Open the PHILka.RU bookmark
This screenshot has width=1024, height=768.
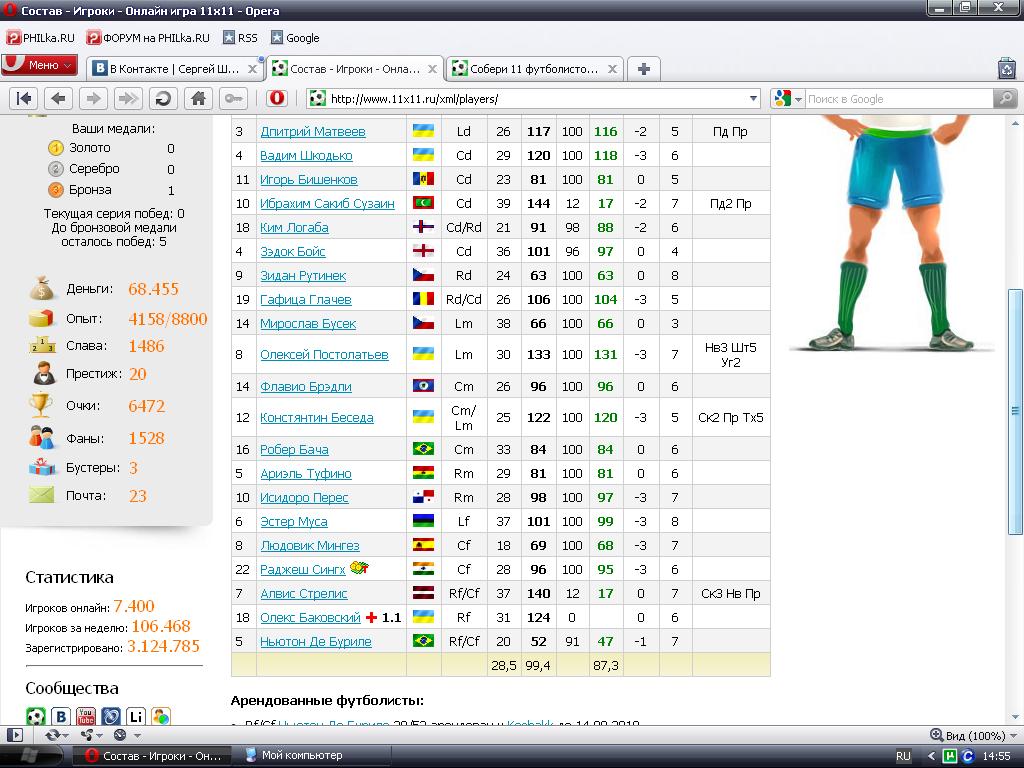(41, 38)
